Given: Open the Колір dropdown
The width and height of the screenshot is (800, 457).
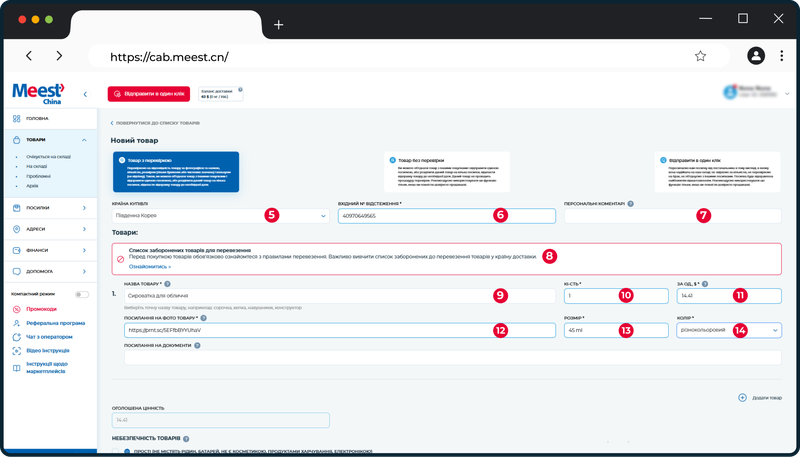Looking at the screenshot, I should pos(729,330).
